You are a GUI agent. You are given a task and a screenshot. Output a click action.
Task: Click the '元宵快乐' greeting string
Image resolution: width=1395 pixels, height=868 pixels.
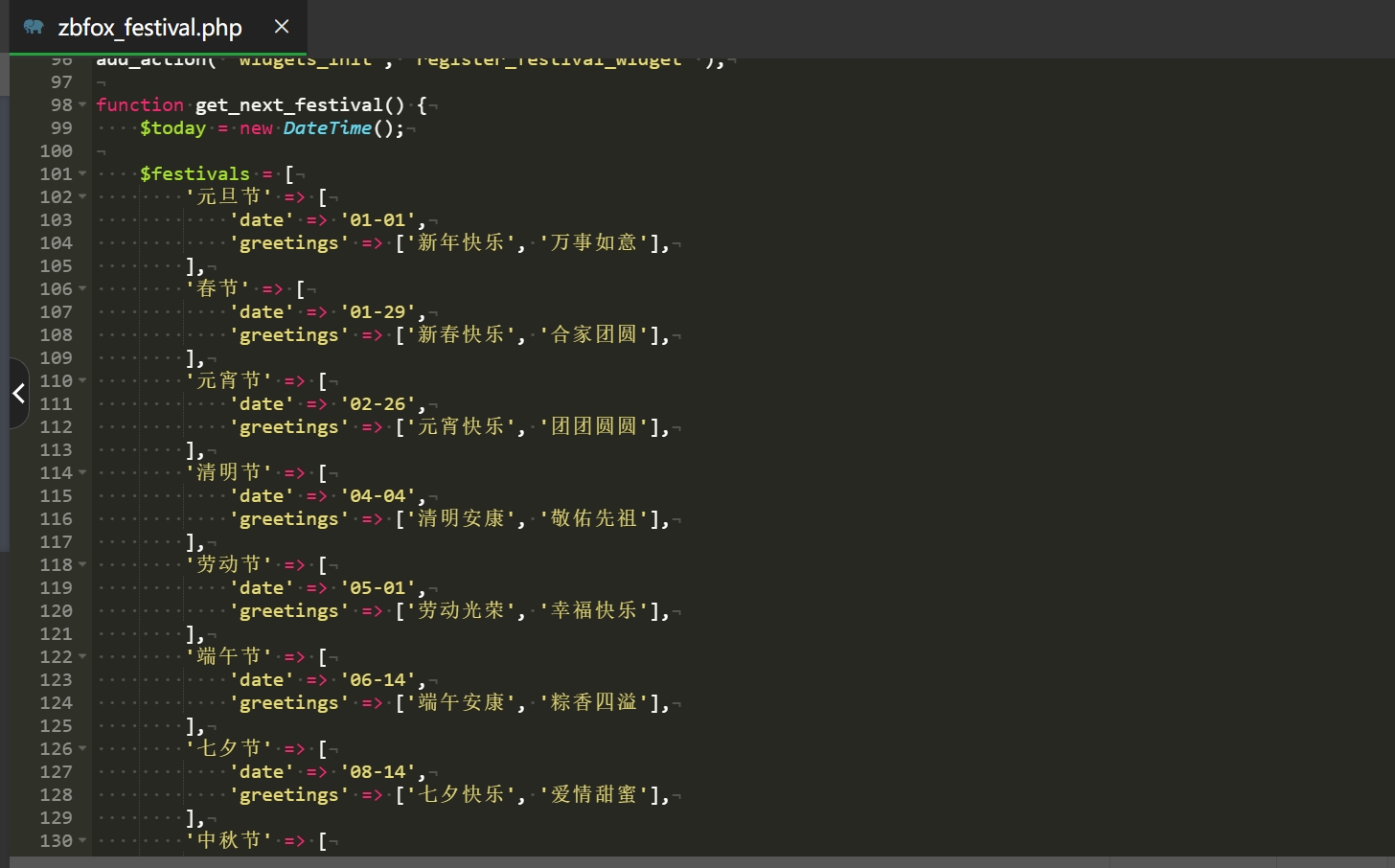(x=461, y=426)
